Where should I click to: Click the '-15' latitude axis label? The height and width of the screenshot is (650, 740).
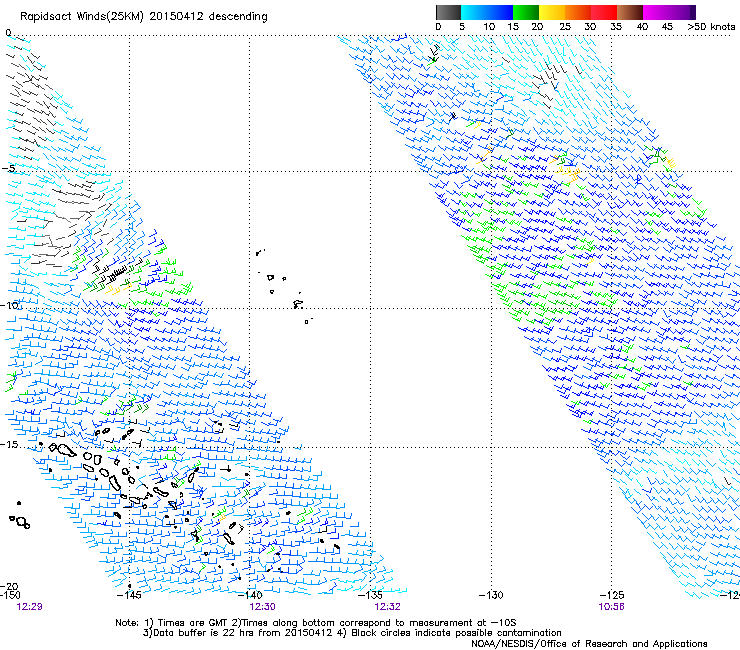coord(9,445)
